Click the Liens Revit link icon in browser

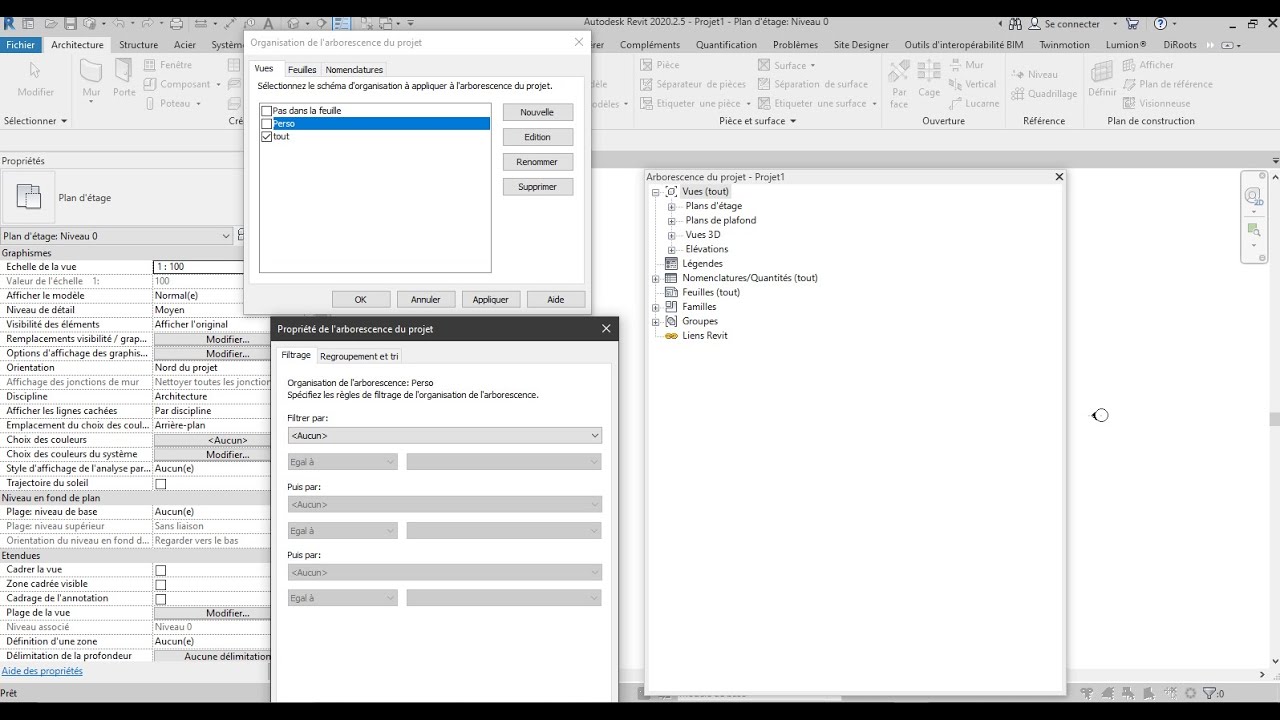tap(671, 336)
